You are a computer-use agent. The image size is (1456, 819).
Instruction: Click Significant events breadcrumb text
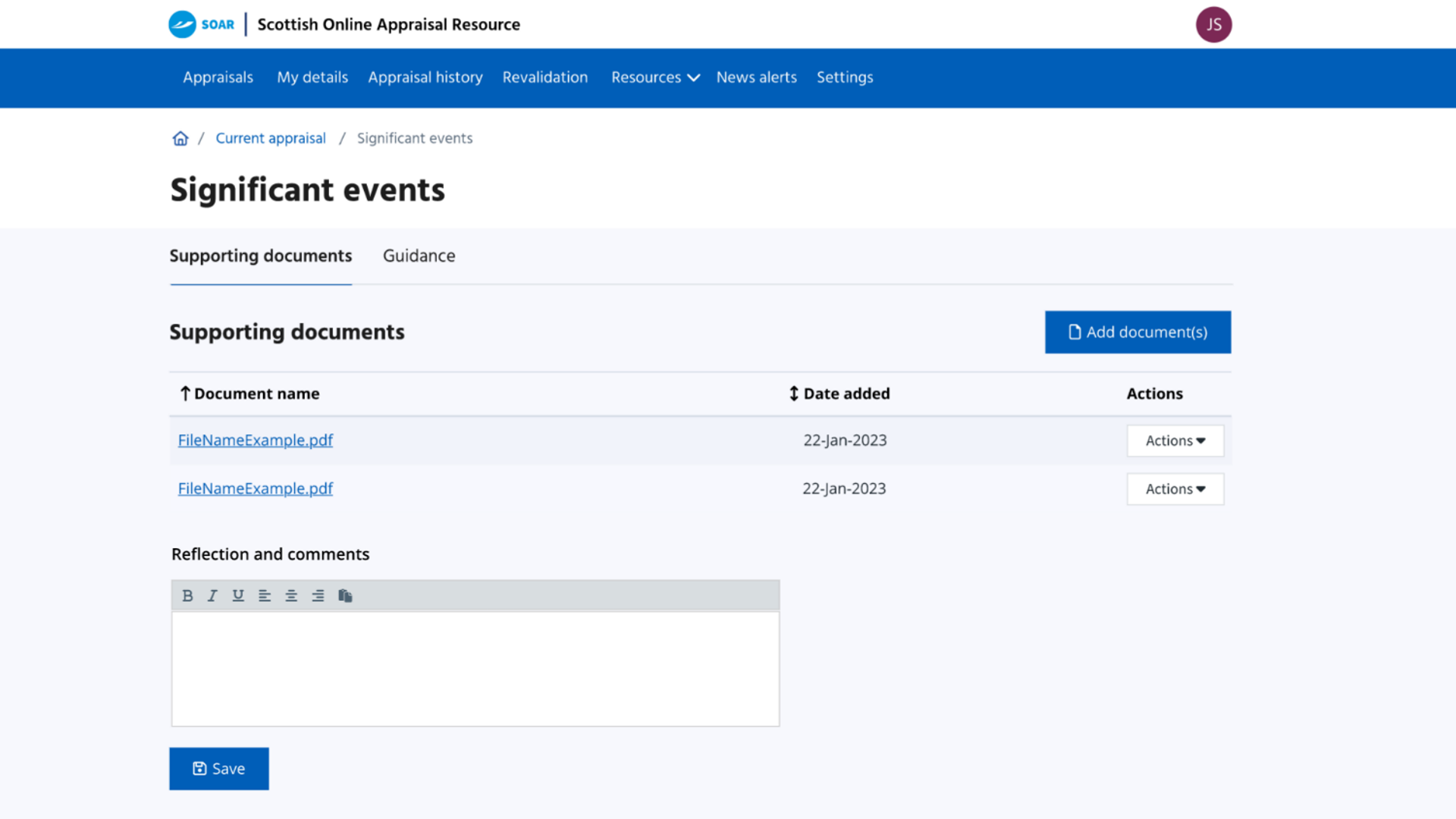tap(415, 138)
